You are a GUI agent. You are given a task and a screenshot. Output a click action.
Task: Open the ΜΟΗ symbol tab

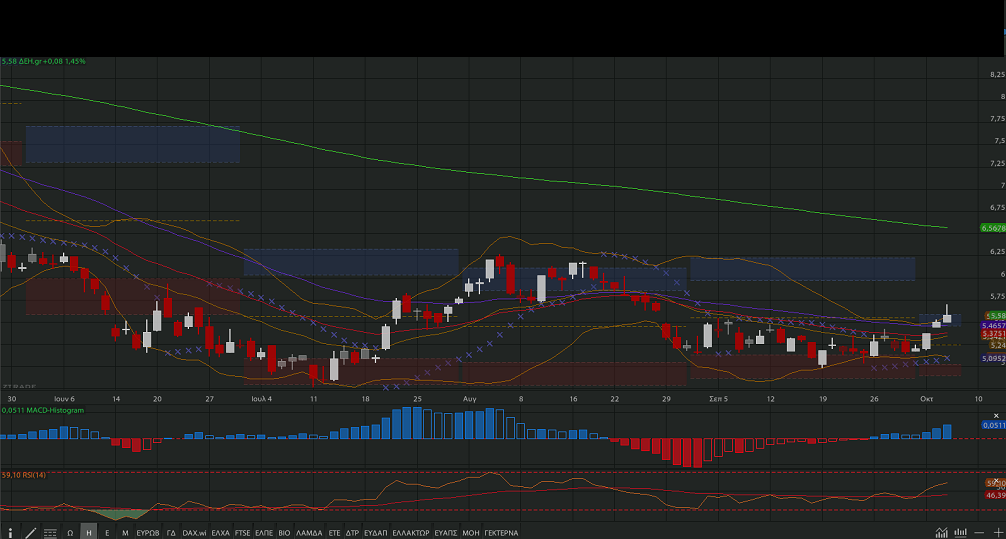pyautogui.click(x=471, y=533)
